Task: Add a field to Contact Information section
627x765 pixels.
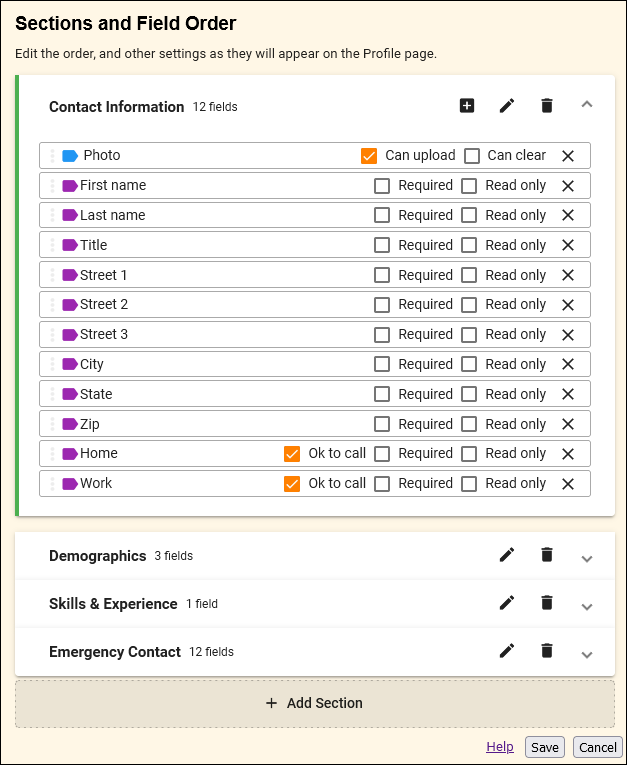Action: coord(467,106)
